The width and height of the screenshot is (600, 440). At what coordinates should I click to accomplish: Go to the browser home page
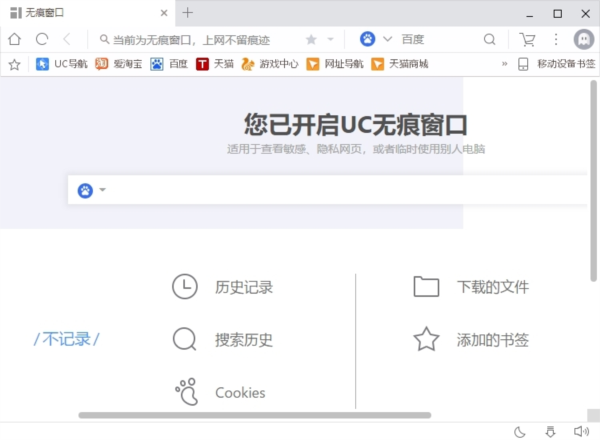coord(15,39)
